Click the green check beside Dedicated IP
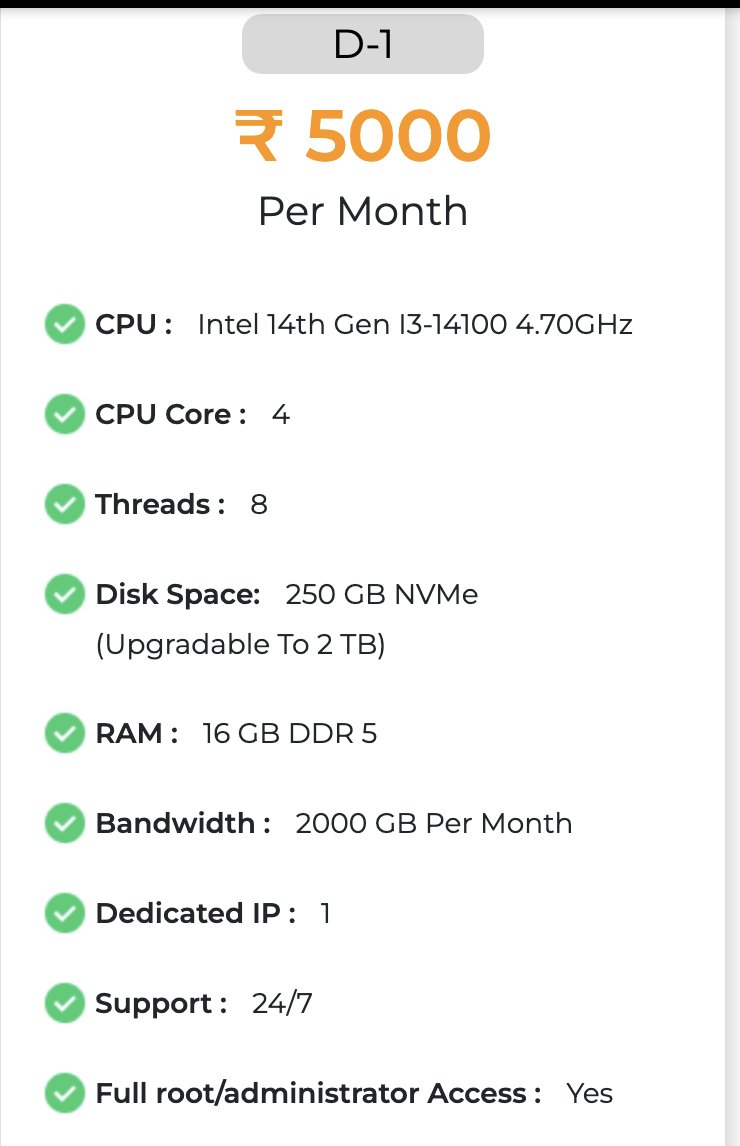 [65, 914]
